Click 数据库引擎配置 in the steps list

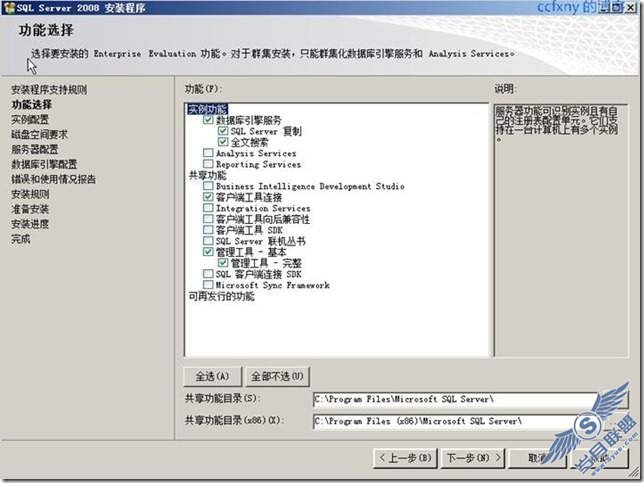pyautogui.click(x=44, y=164)
